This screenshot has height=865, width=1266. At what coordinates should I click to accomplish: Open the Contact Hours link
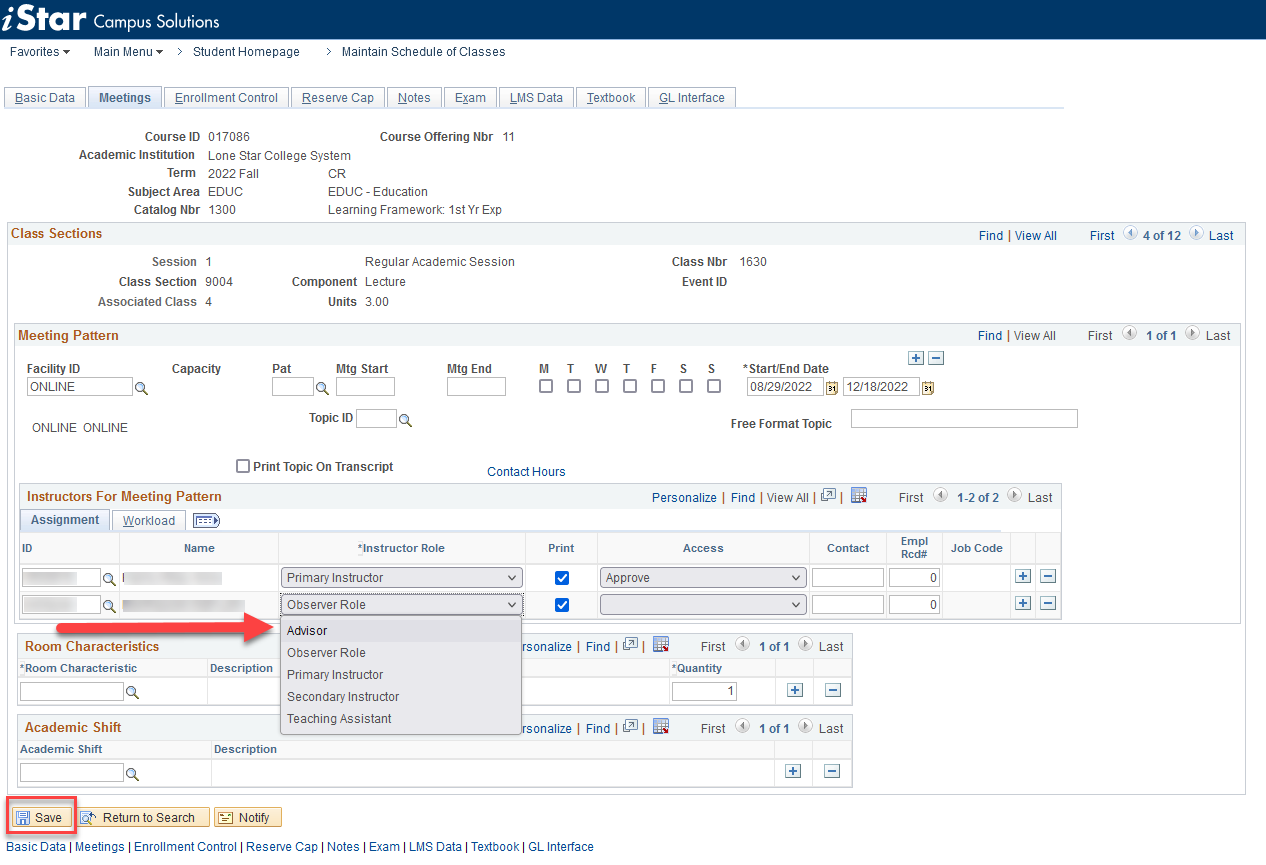pos(526,472)
